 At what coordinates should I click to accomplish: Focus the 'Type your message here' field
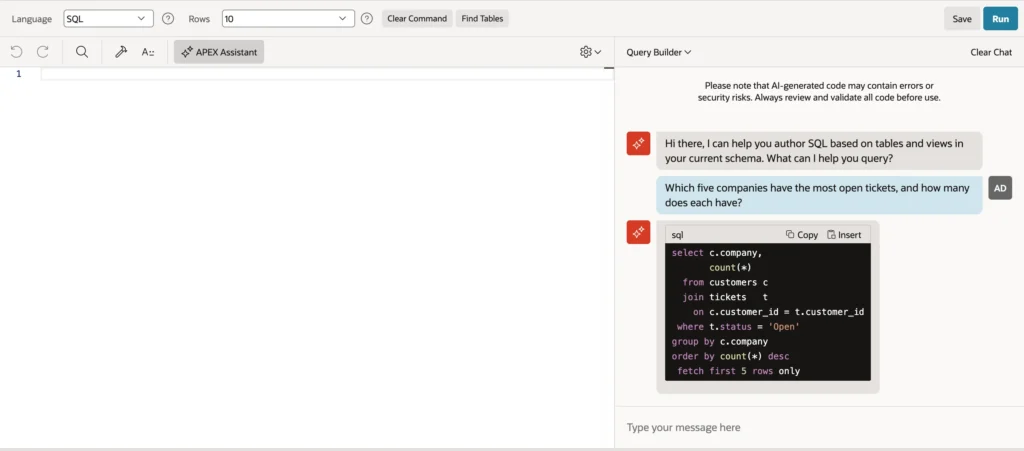click(x=819, y=428)
